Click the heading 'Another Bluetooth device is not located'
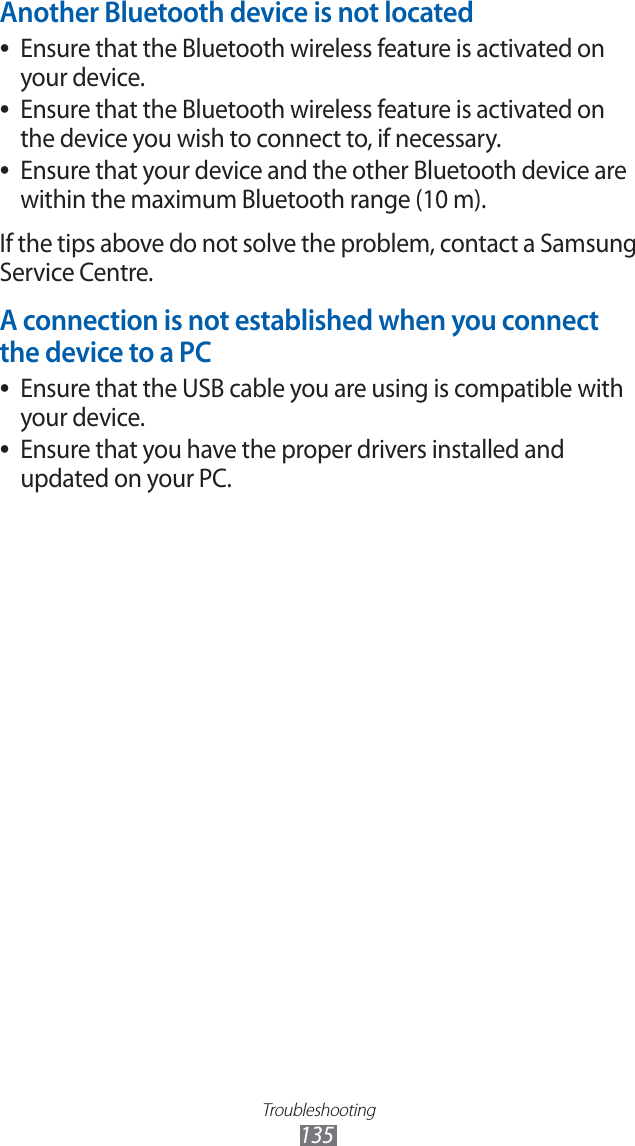Viewport: 635px width, 1146px height. [237, 14]
